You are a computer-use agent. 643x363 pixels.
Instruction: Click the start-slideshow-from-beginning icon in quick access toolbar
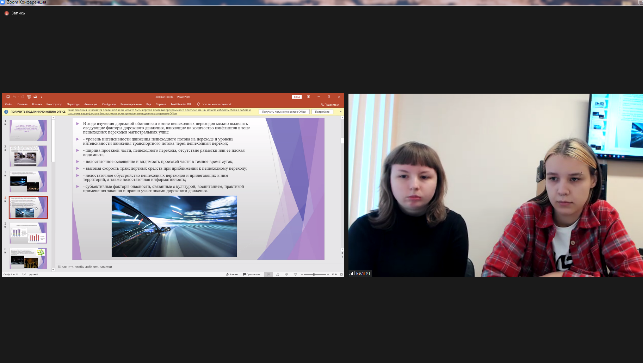29,97
